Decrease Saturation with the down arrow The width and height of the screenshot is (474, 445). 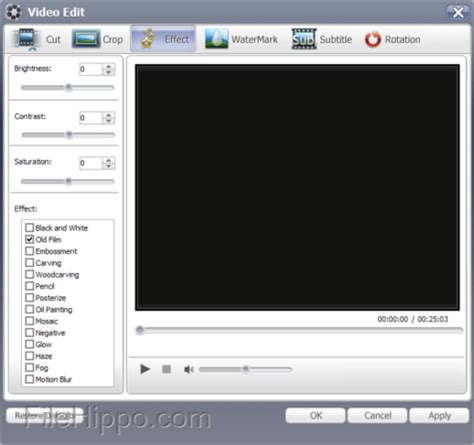coord(109,166)
